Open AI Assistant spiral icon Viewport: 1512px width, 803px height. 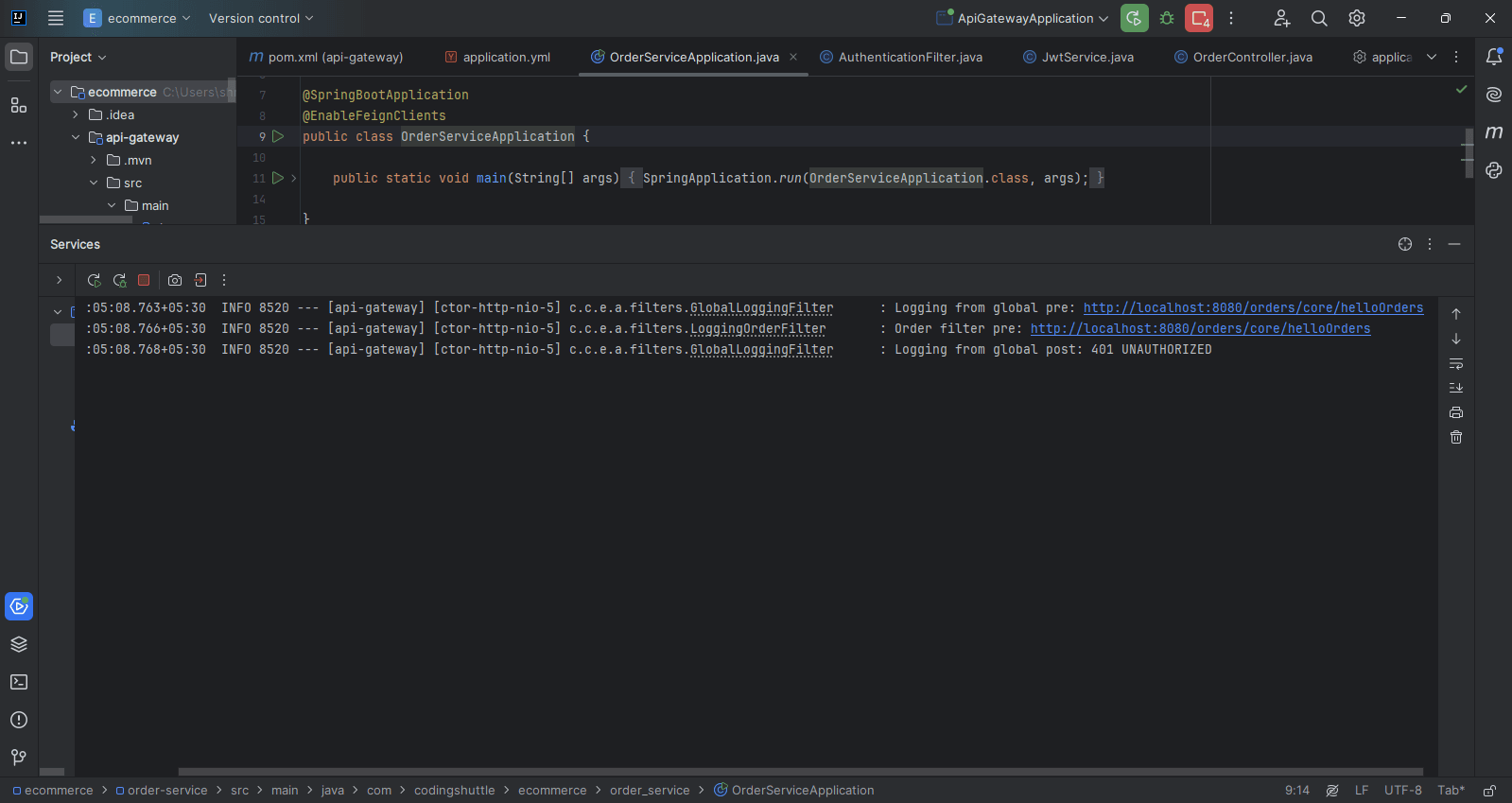pos(1494,95)
